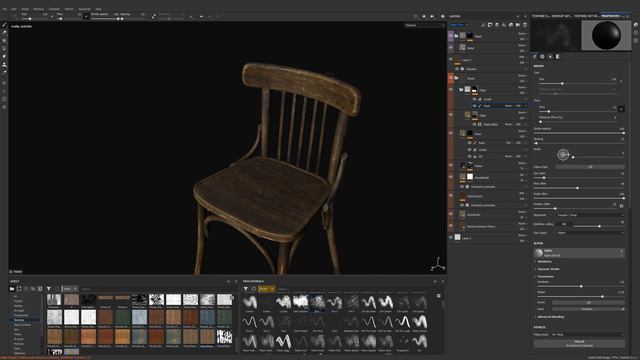This screenshot has width=640, height=360.
Task: Select the Smudge tool
Action: (x=4, y=56)
